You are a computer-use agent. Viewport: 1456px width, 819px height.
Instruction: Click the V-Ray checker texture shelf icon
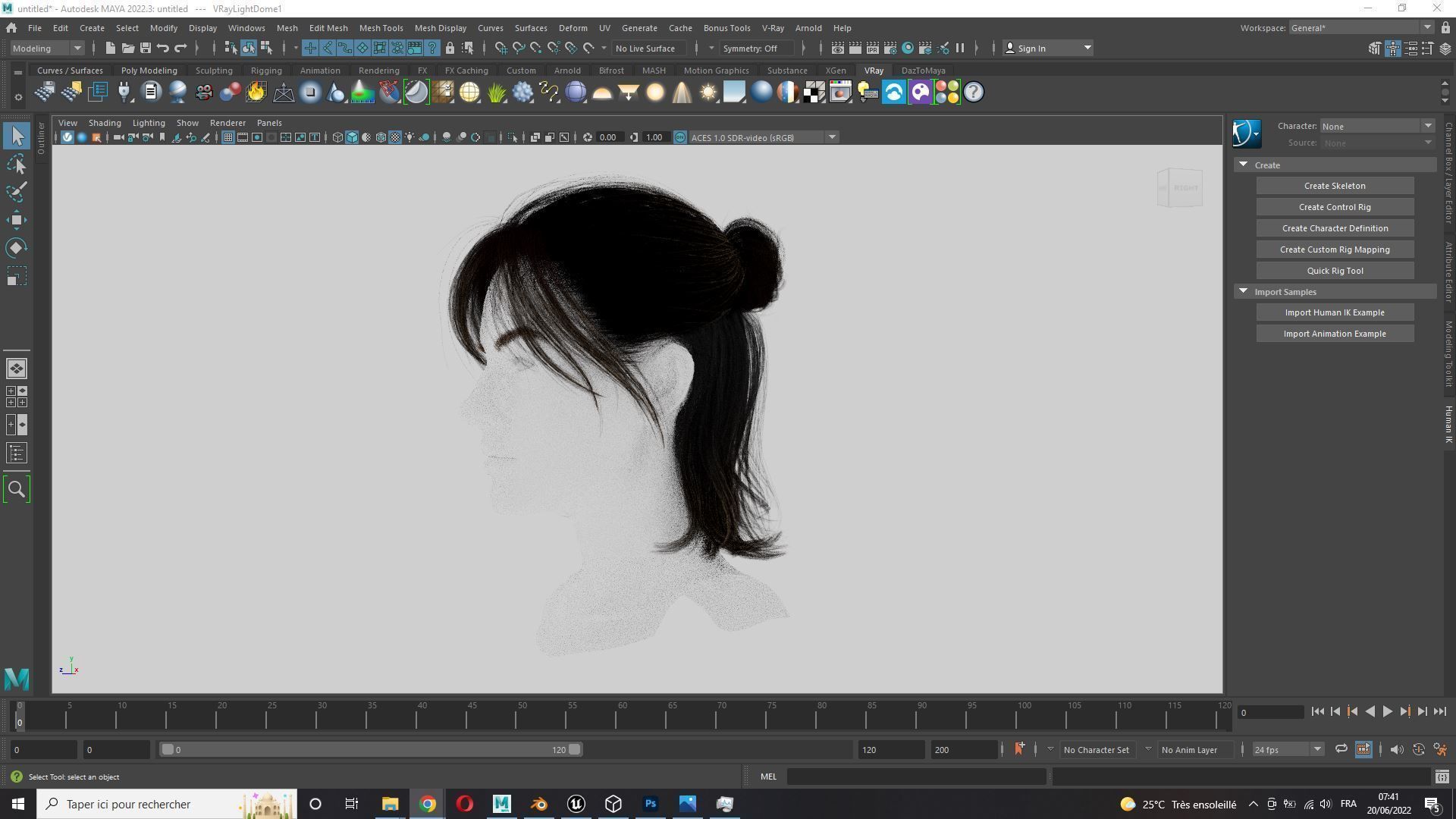coord(814,93)
